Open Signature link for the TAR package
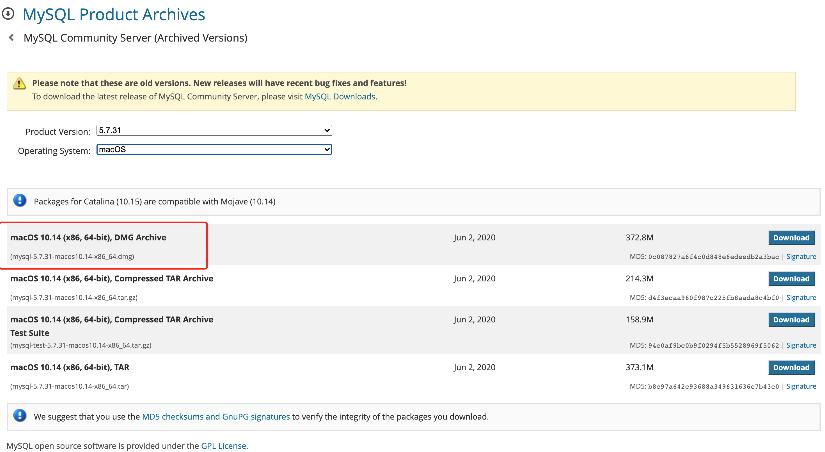The image size is (825, 452). point(801,386)
